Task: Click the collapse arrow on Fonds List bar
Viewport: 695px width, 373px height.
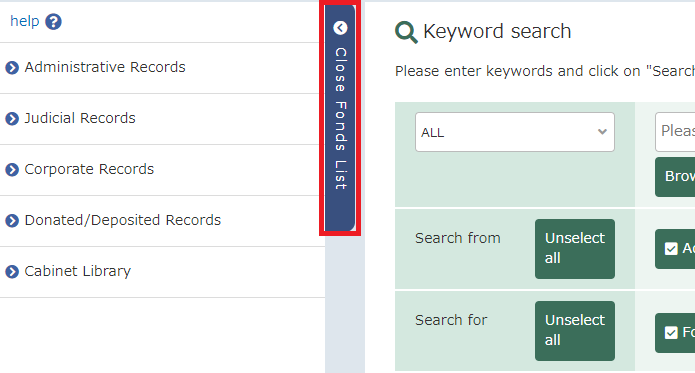Action: [340, 28]
